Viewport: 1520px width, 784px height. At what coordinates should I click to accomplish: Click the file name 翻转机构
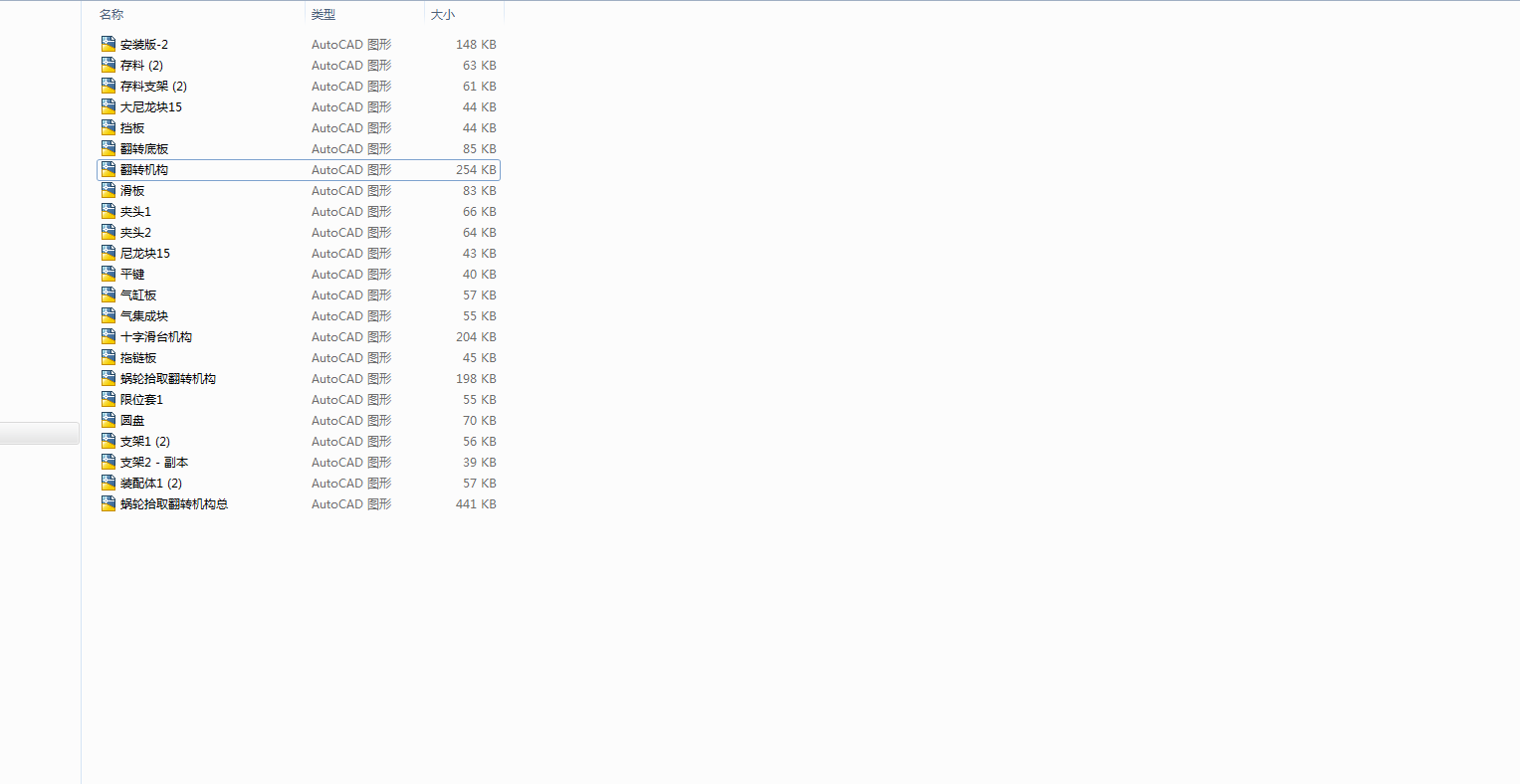144,170
